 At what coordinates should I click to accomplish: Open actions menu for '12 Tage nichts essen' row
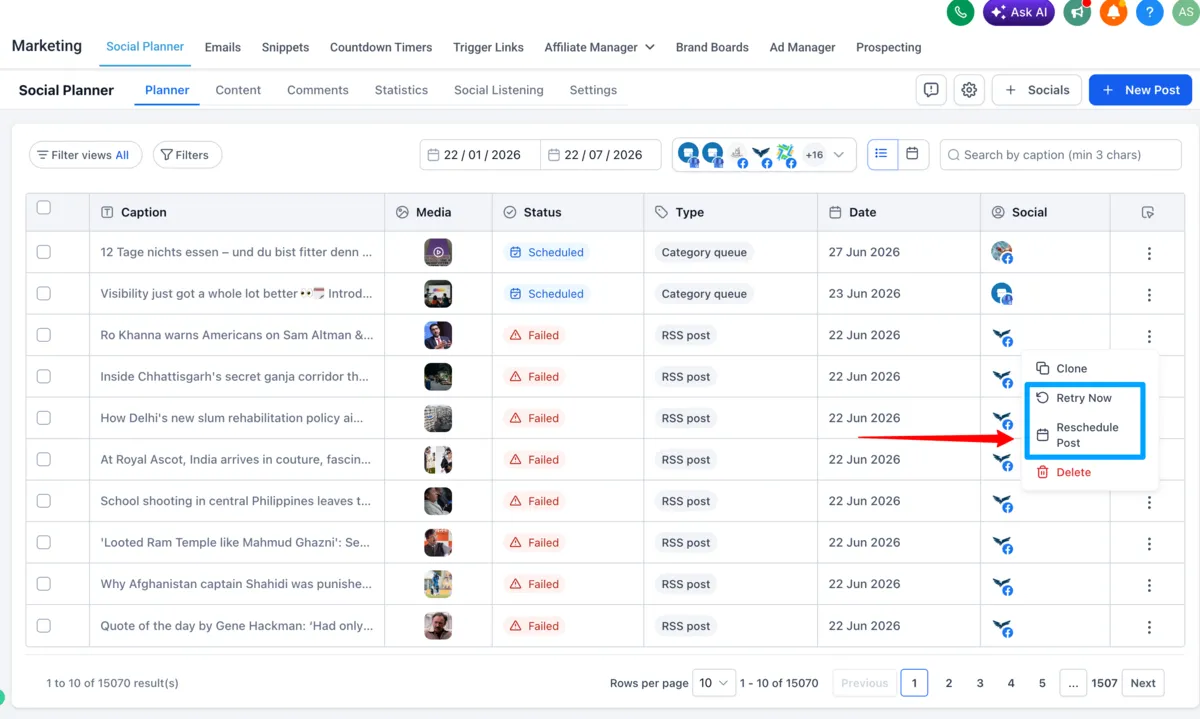pos(1149,254)
